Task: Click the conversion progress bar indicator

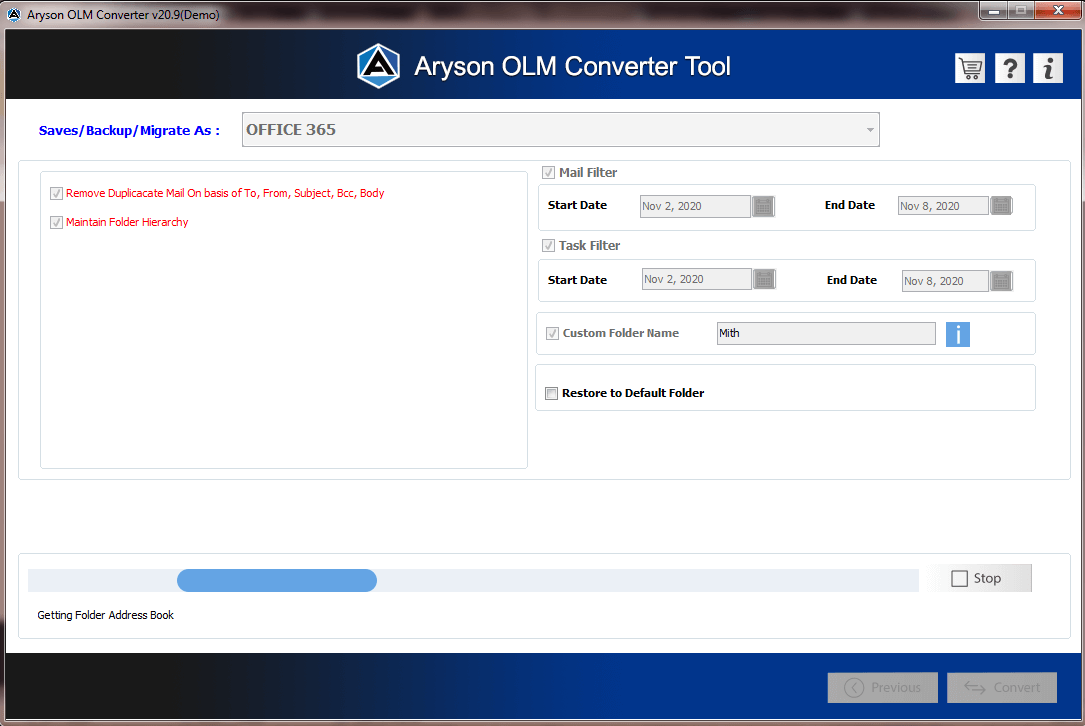Action: pyautogui.click(x=277, y=580)
